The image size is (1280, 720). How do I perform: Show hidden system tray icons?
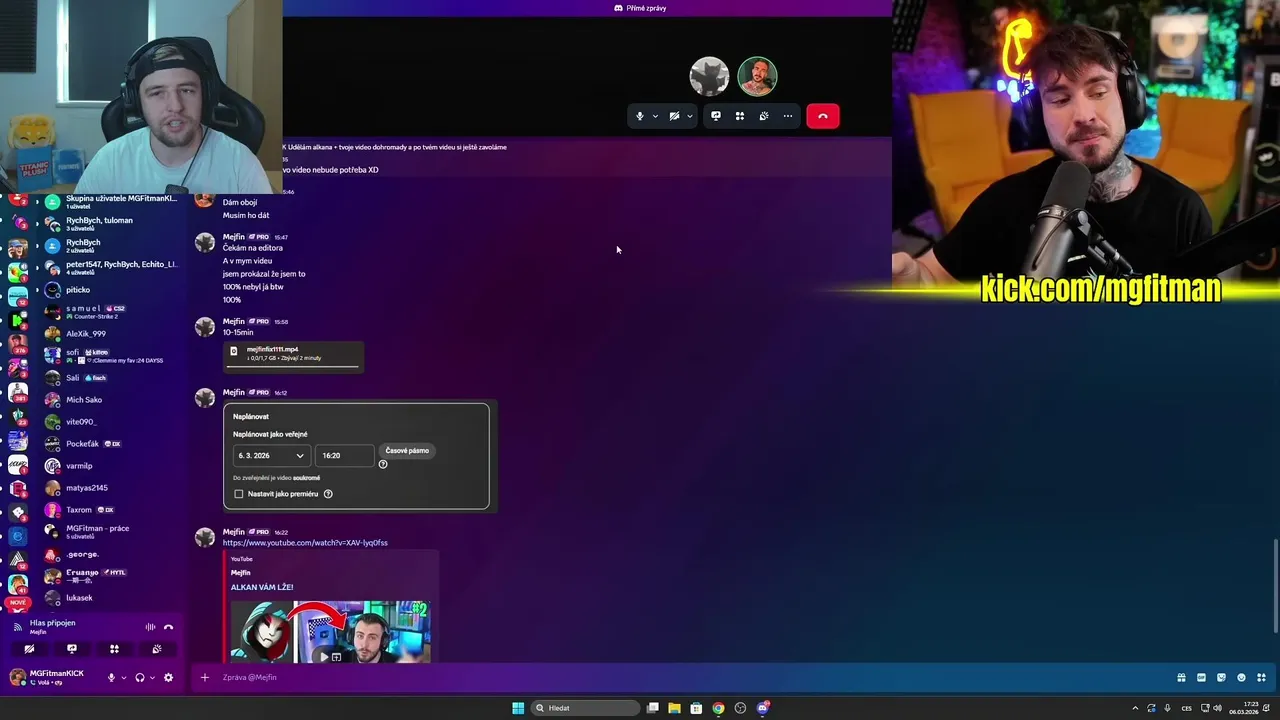[x=1135, y=708]
